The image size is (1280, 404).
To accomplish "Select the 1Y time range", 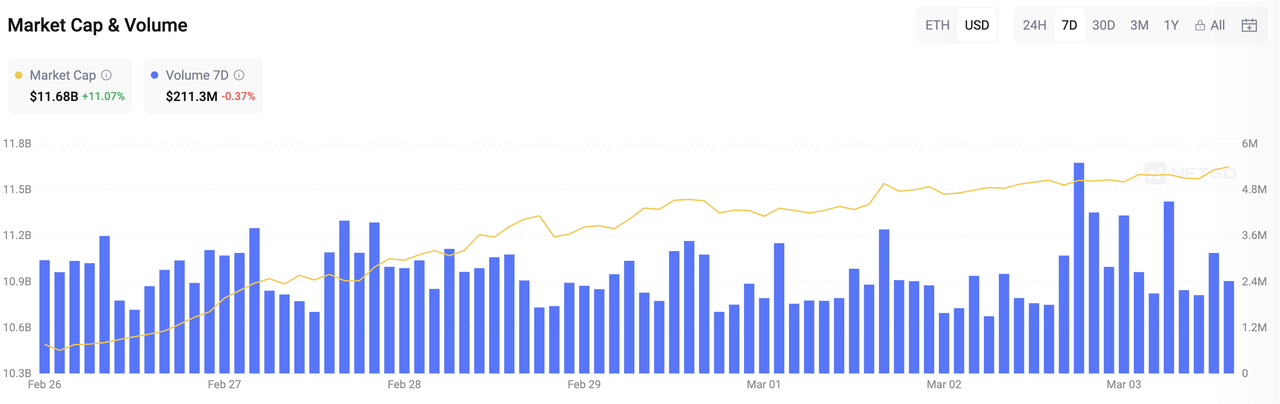I will (x=1171, y=25).
